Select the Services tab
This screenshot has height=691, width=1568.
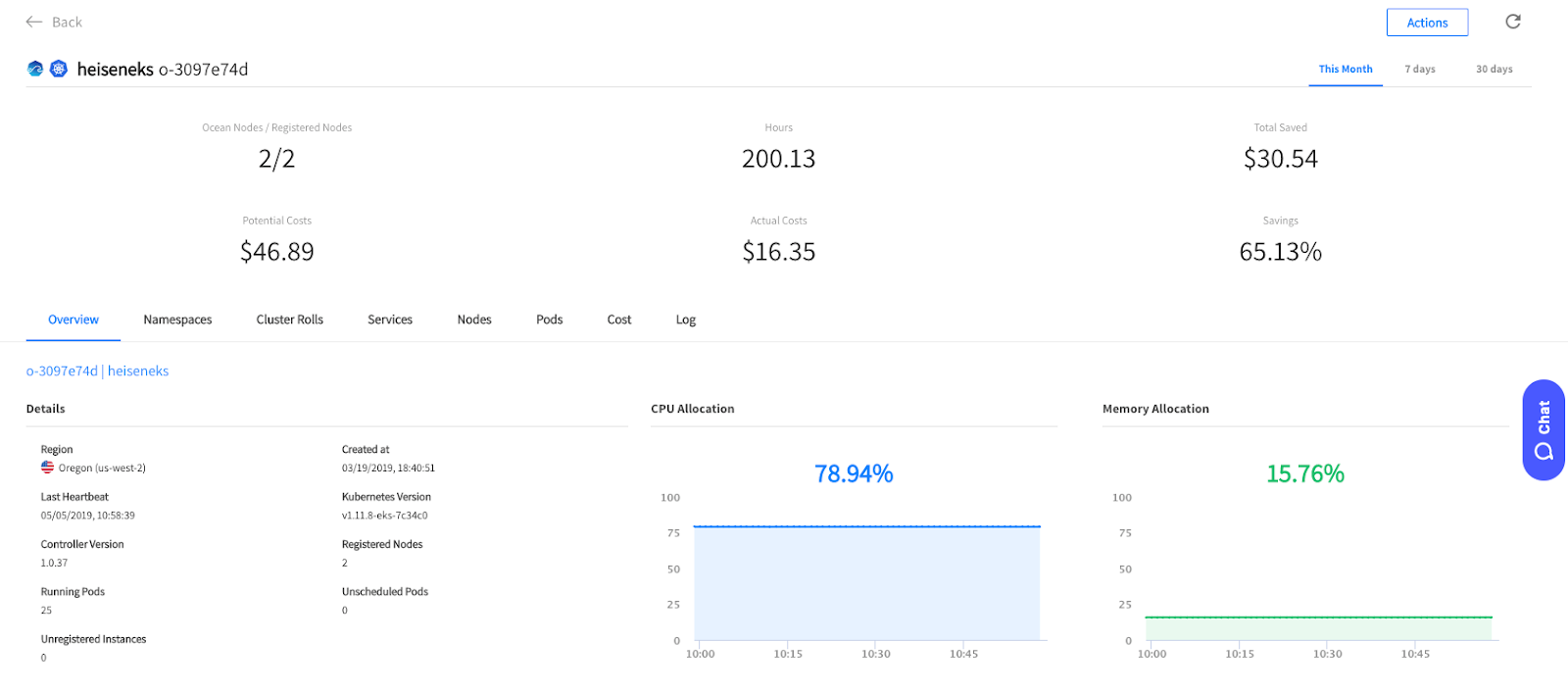point(389,320)
